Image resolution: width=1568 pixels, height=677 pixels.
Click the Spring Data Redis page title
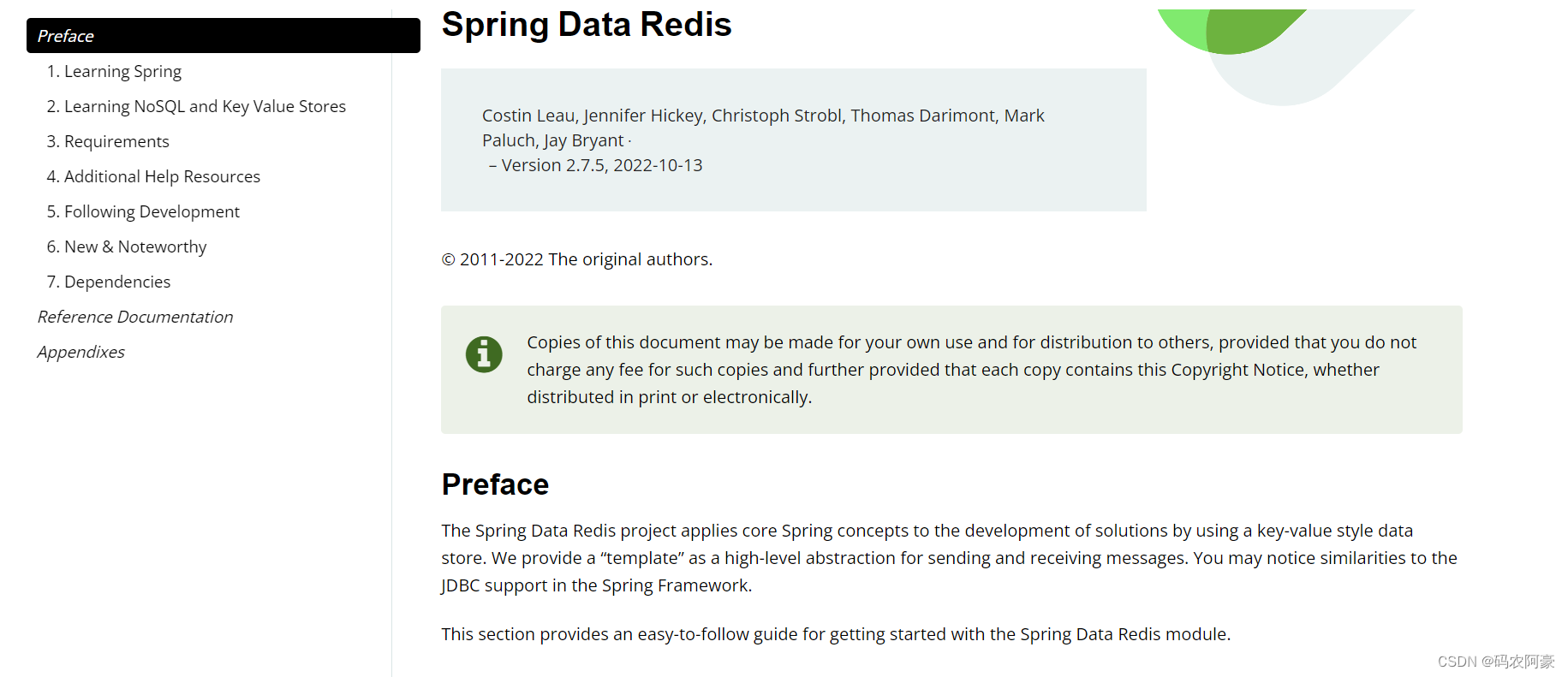click(587, 24)
